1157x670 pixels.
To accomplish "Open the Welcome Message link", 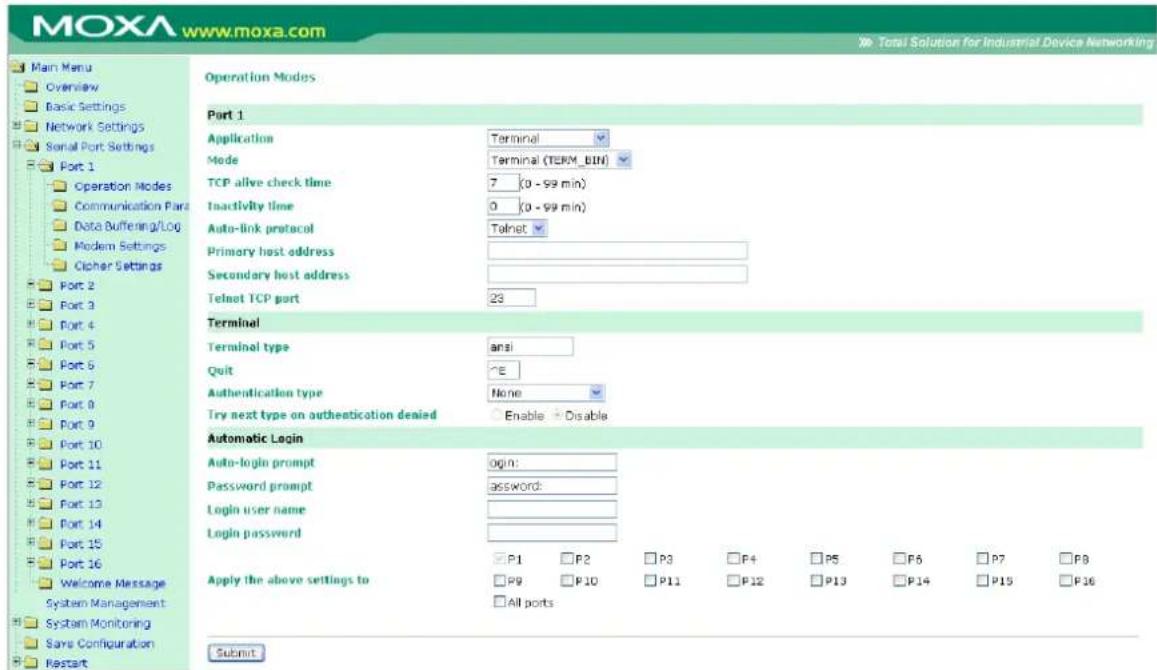I will pyautogui.click(x=113, y=584).
